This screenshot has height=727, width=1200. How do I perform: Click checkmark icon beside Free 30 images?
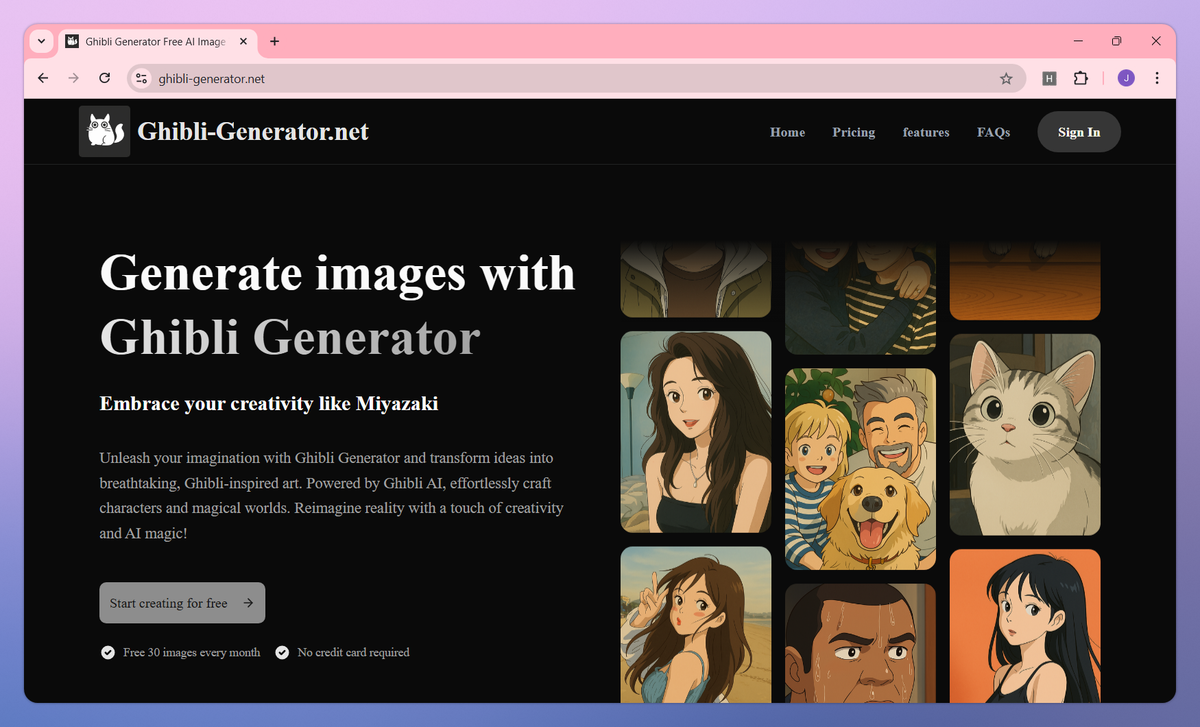[x=107, y=652]
